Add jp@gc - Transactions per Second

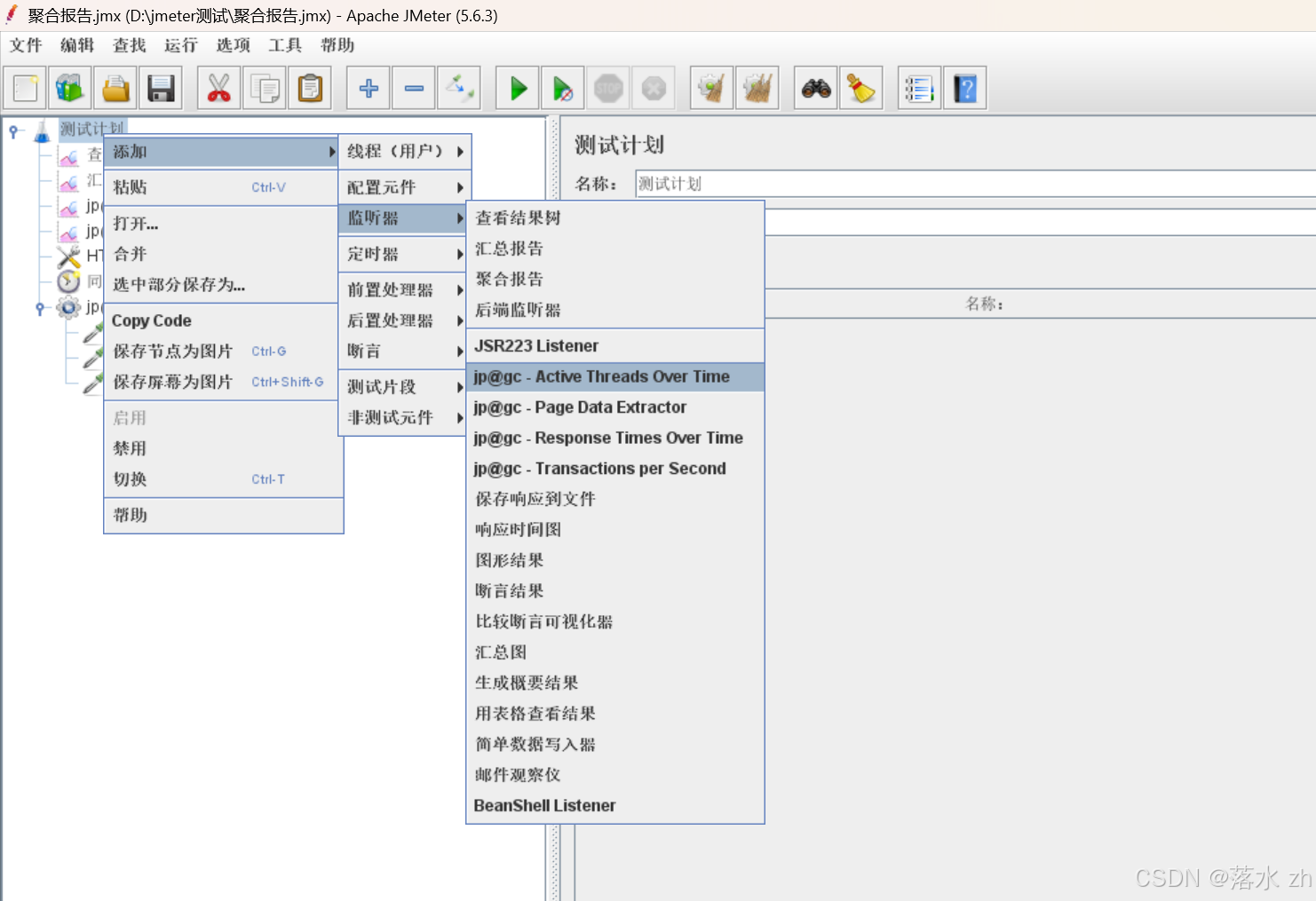(x=615, y=469)
